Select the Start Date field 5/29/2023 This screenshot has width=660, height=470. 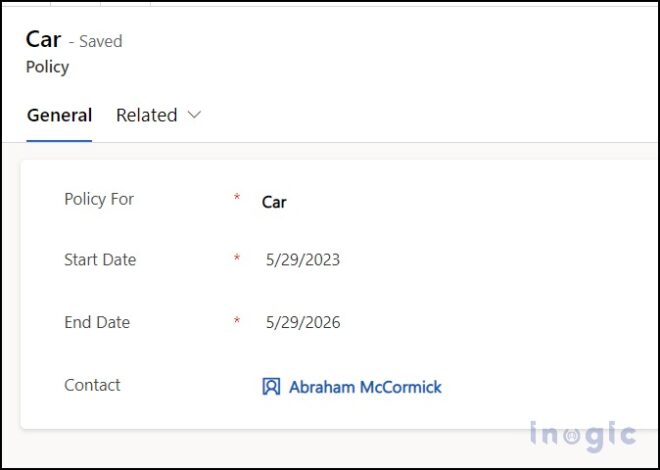(x=303, y=260)
